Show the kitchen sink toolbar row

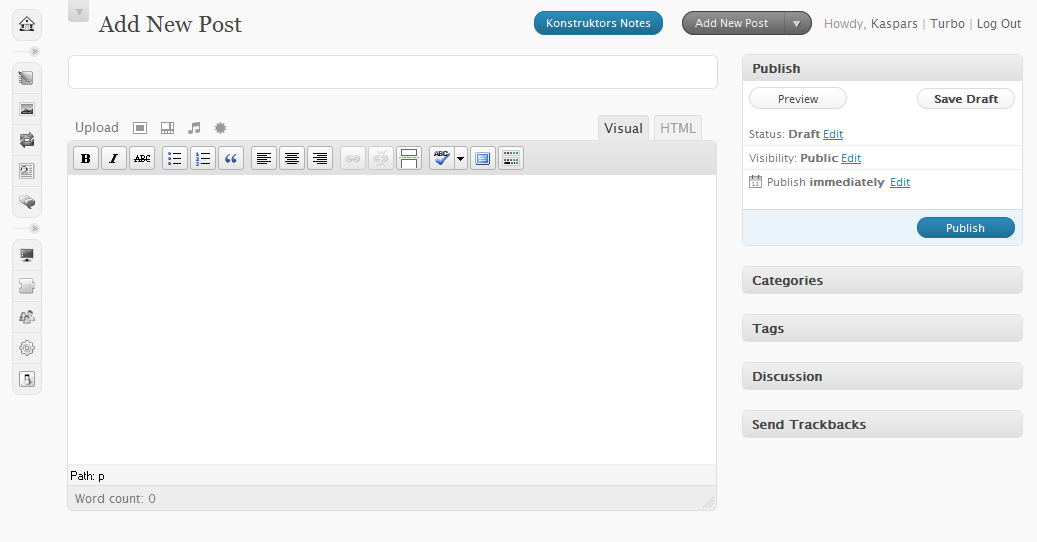coord(511,158)
